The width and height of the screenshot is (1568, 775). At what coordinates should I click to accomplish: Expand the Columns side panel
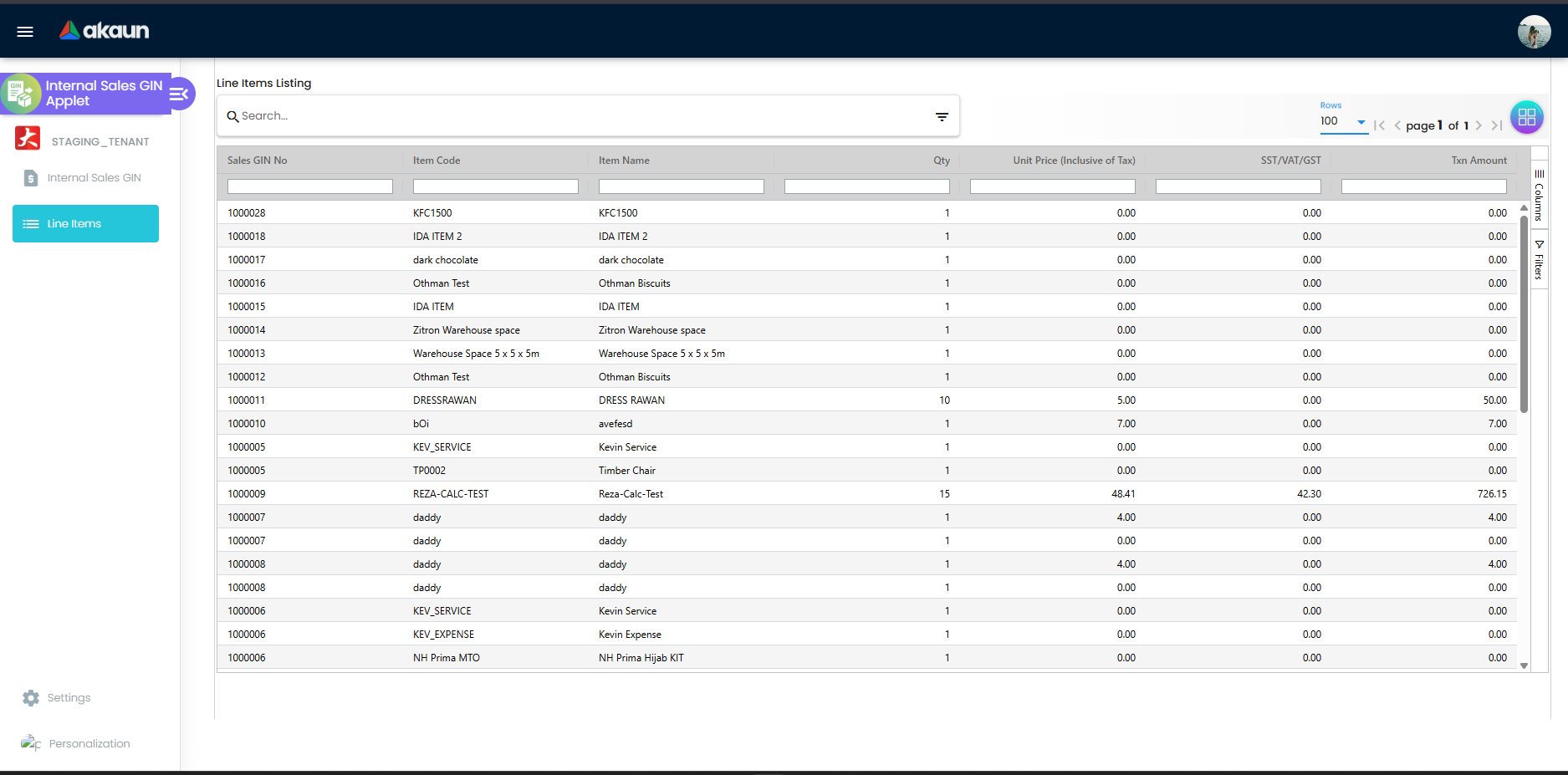(1539, 195)
